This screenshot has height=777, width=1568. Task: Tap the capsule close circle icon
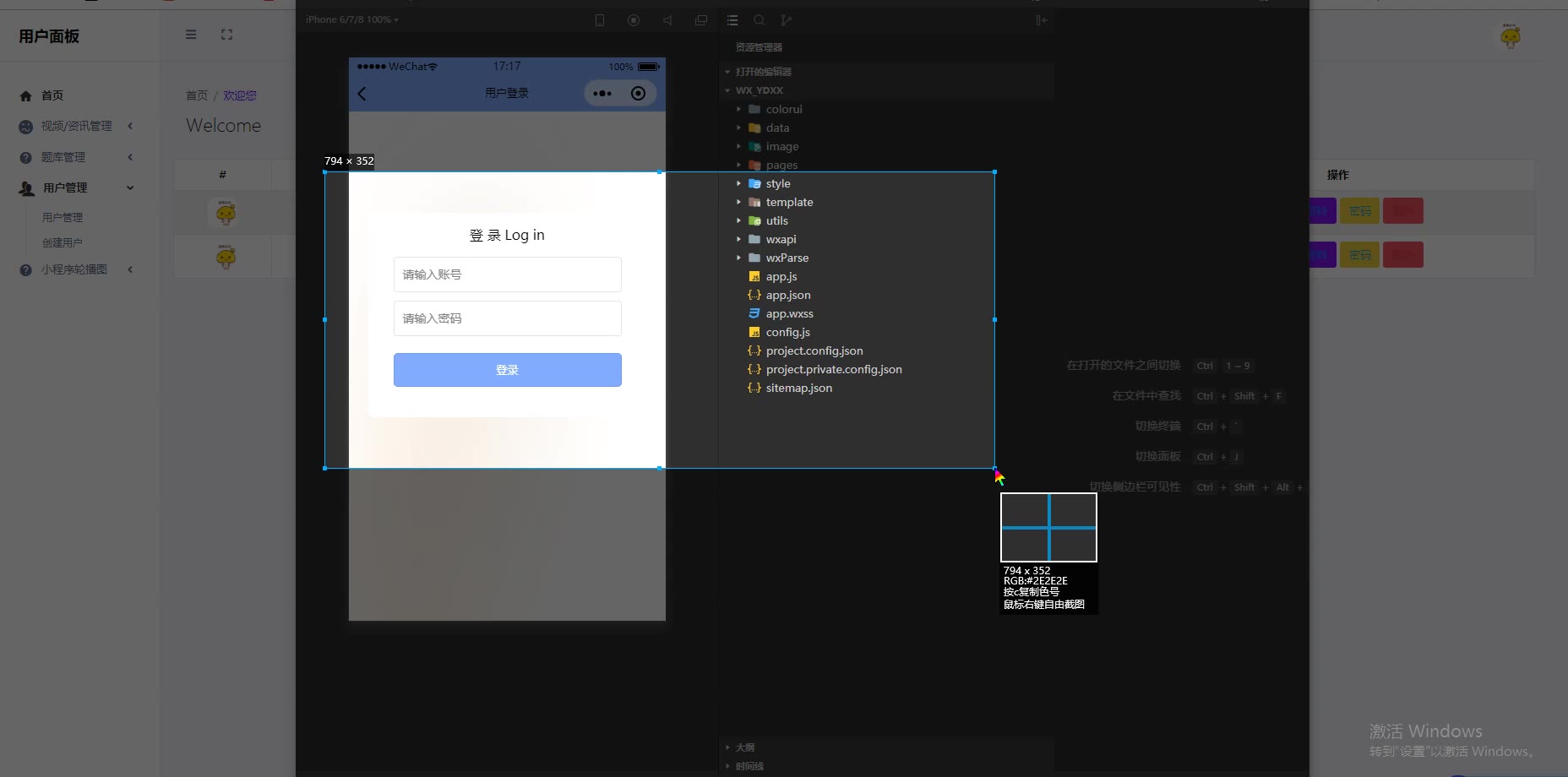(639, 94)
